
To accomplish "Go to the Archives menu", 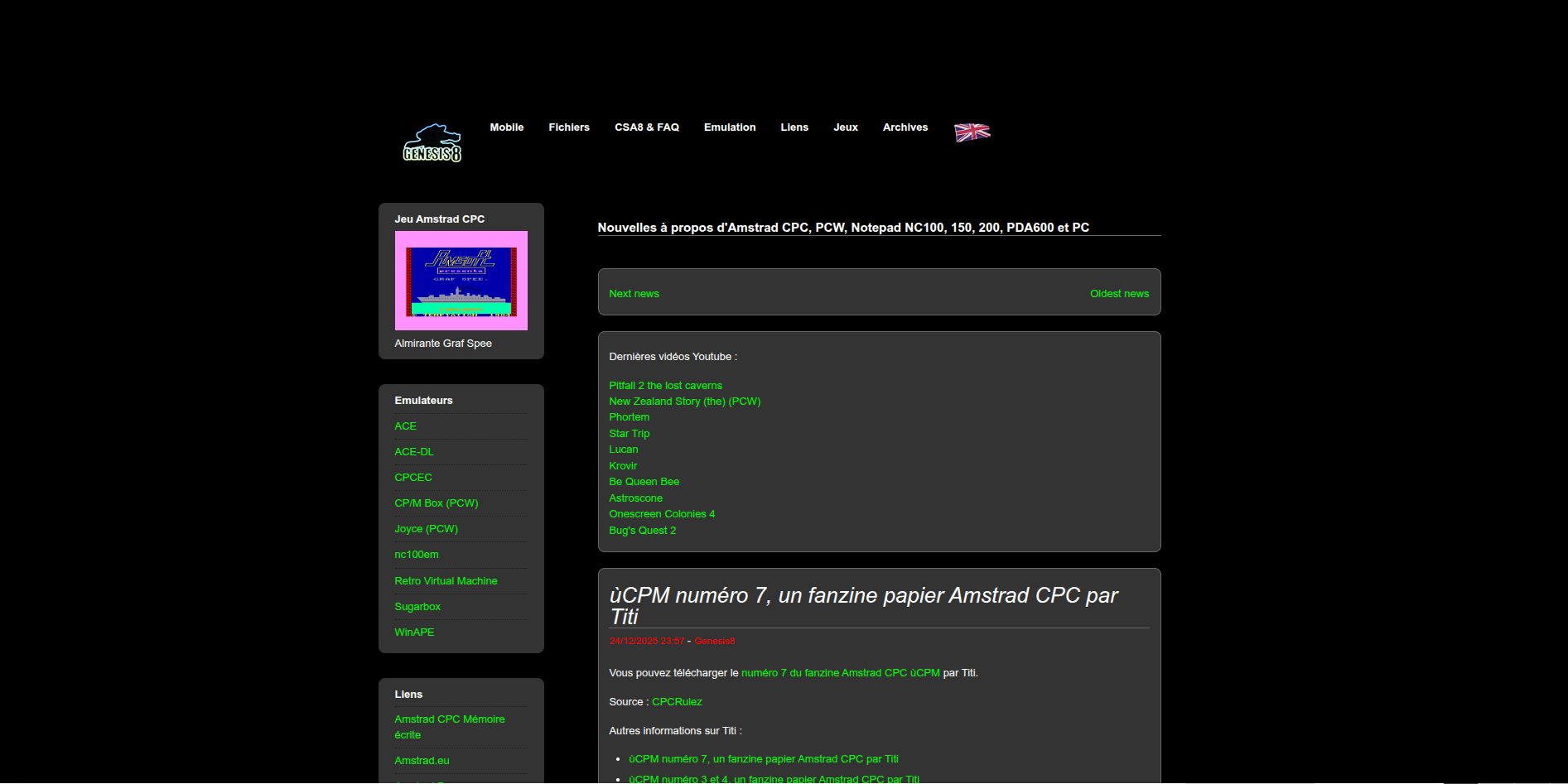I will coord(905,127).
